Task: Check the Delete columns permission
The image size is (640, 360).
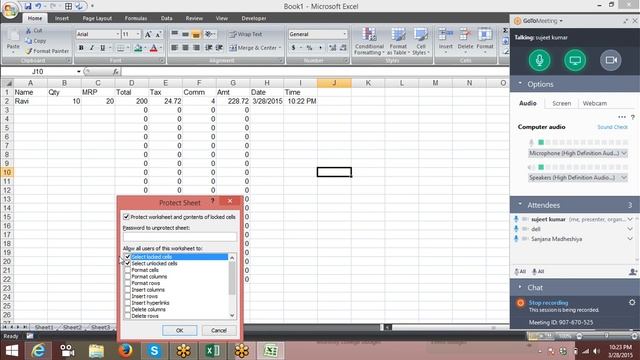Action: point(128,309)
